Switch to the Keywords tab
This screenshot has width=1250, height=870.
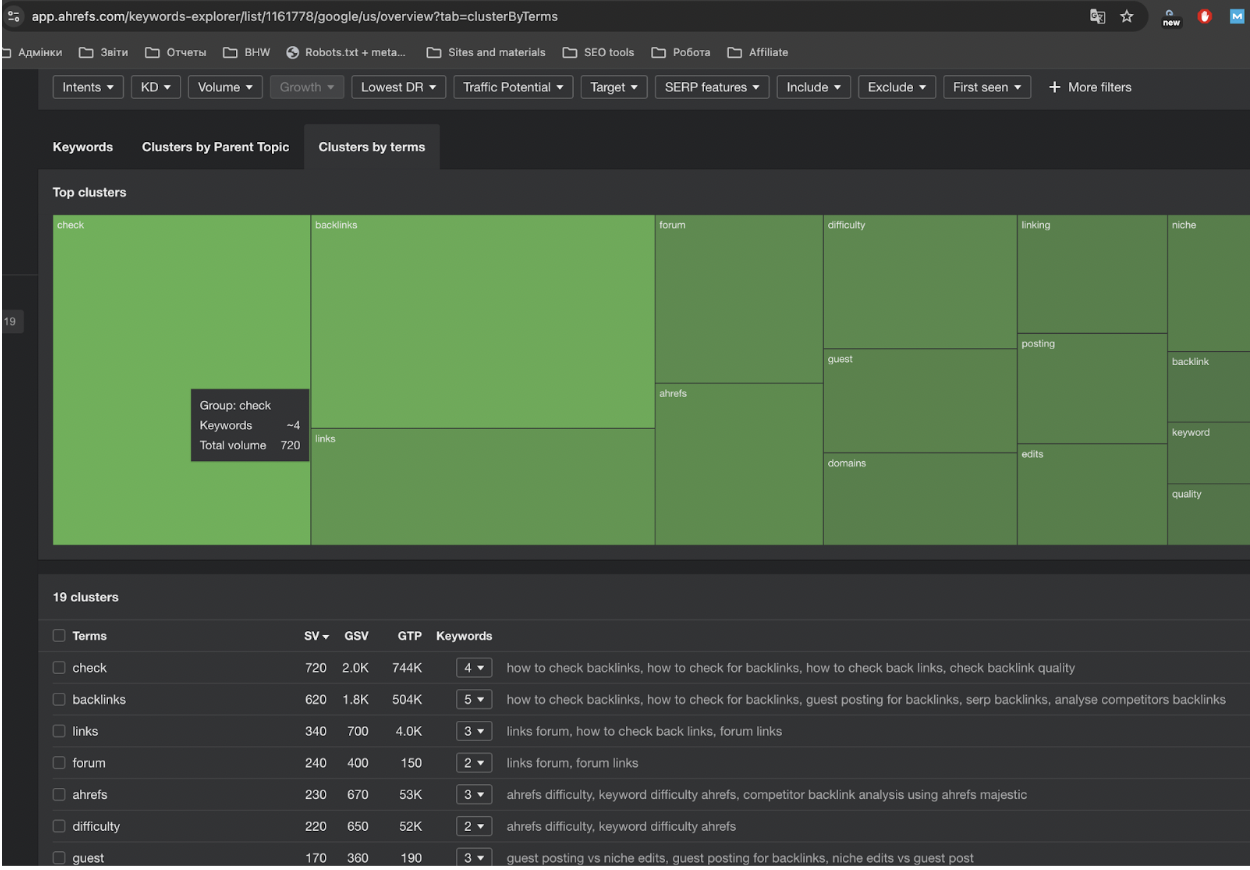tap(83, 147)
